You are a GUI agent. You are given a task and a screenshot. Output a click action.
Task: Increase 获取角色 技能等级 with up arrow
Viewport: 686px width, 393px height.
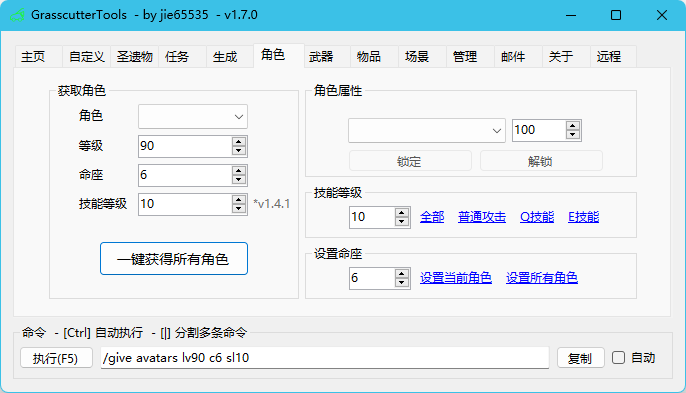[238, 199]
